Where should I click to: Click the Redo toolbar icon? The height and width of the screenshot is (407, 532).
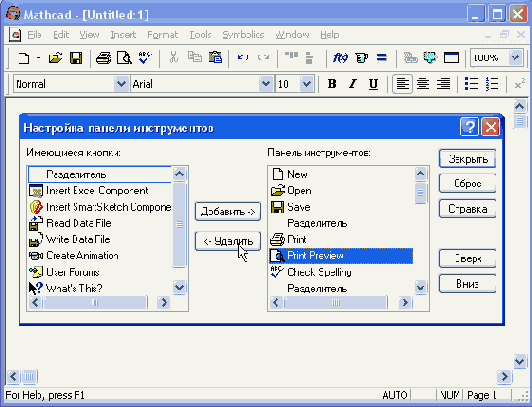(263, 57)
